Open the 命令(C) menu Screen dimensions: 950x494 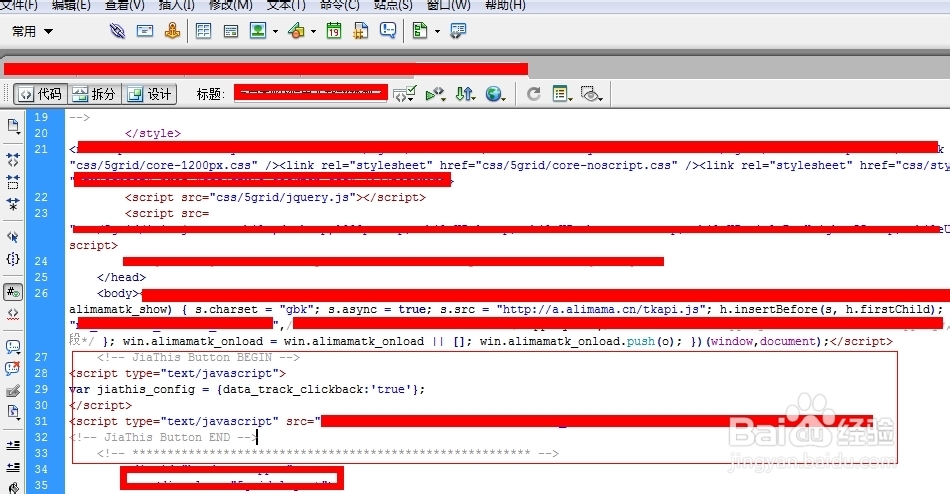click(x=340, y=5)
